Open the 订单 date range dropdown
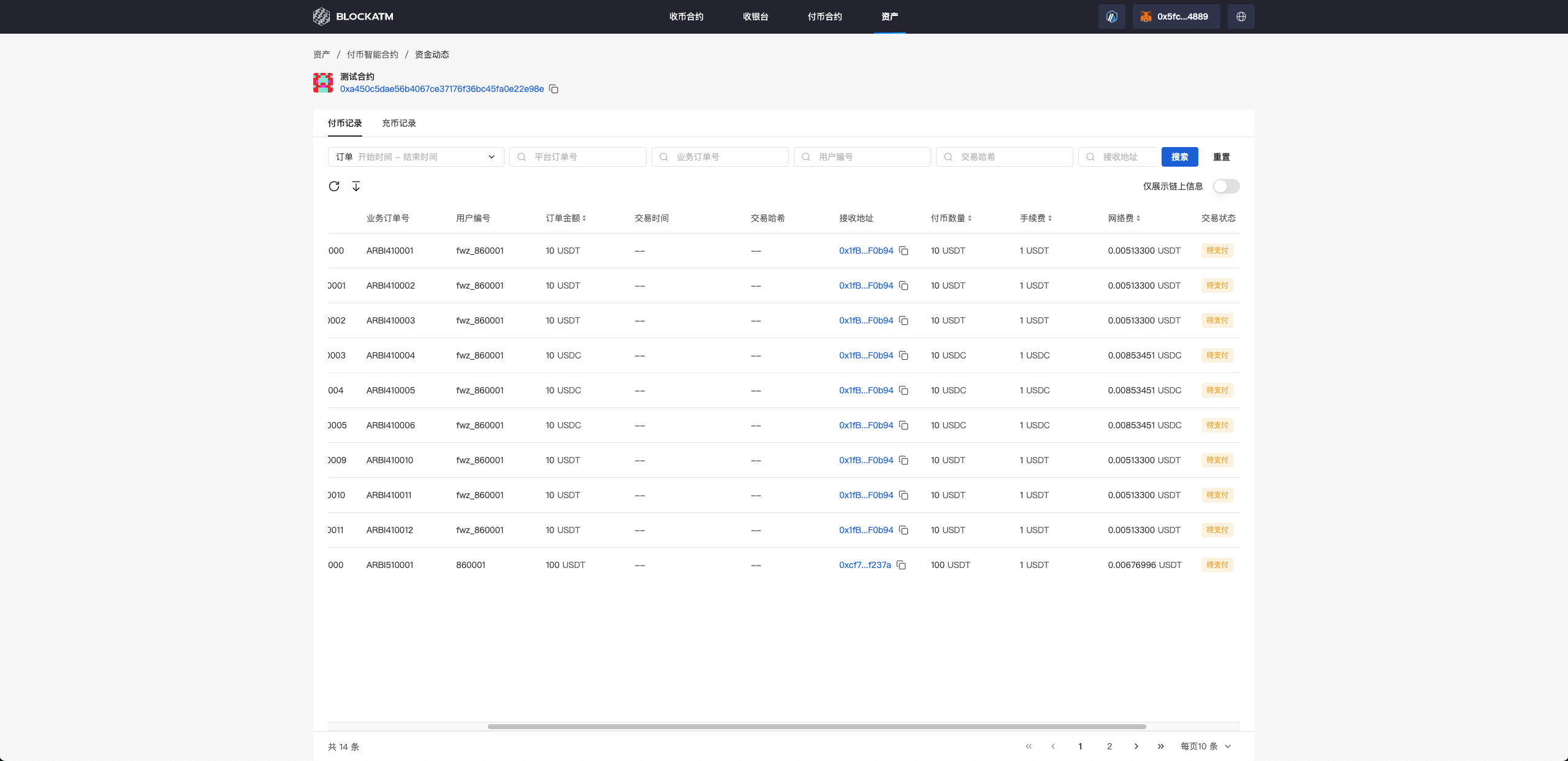Screen dimensions: 1568x761 click(x=416, y=157)
